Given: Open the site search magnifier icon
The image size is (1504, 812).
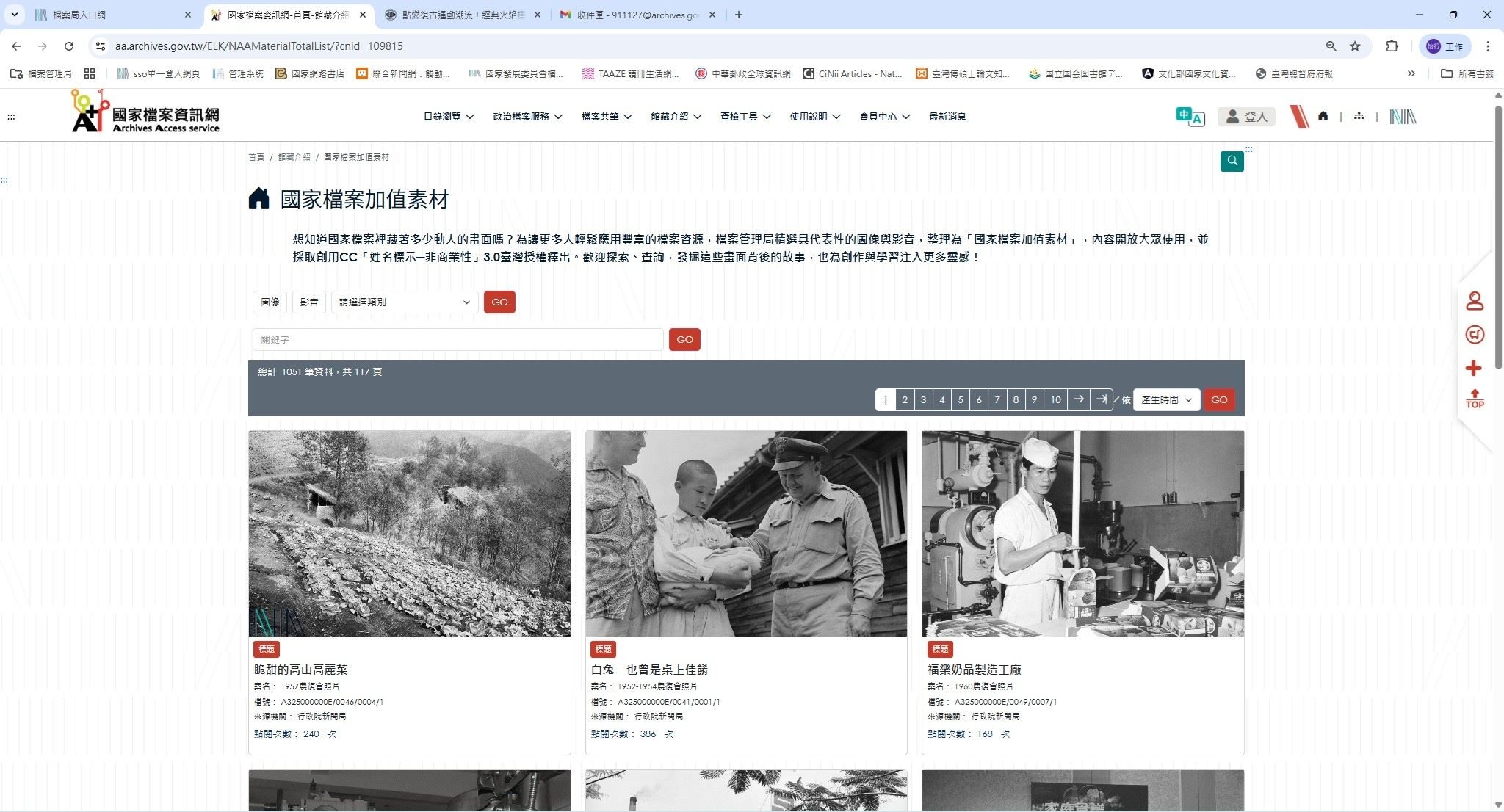Looking at the screenshot, I should click(x=1232, y=161).
